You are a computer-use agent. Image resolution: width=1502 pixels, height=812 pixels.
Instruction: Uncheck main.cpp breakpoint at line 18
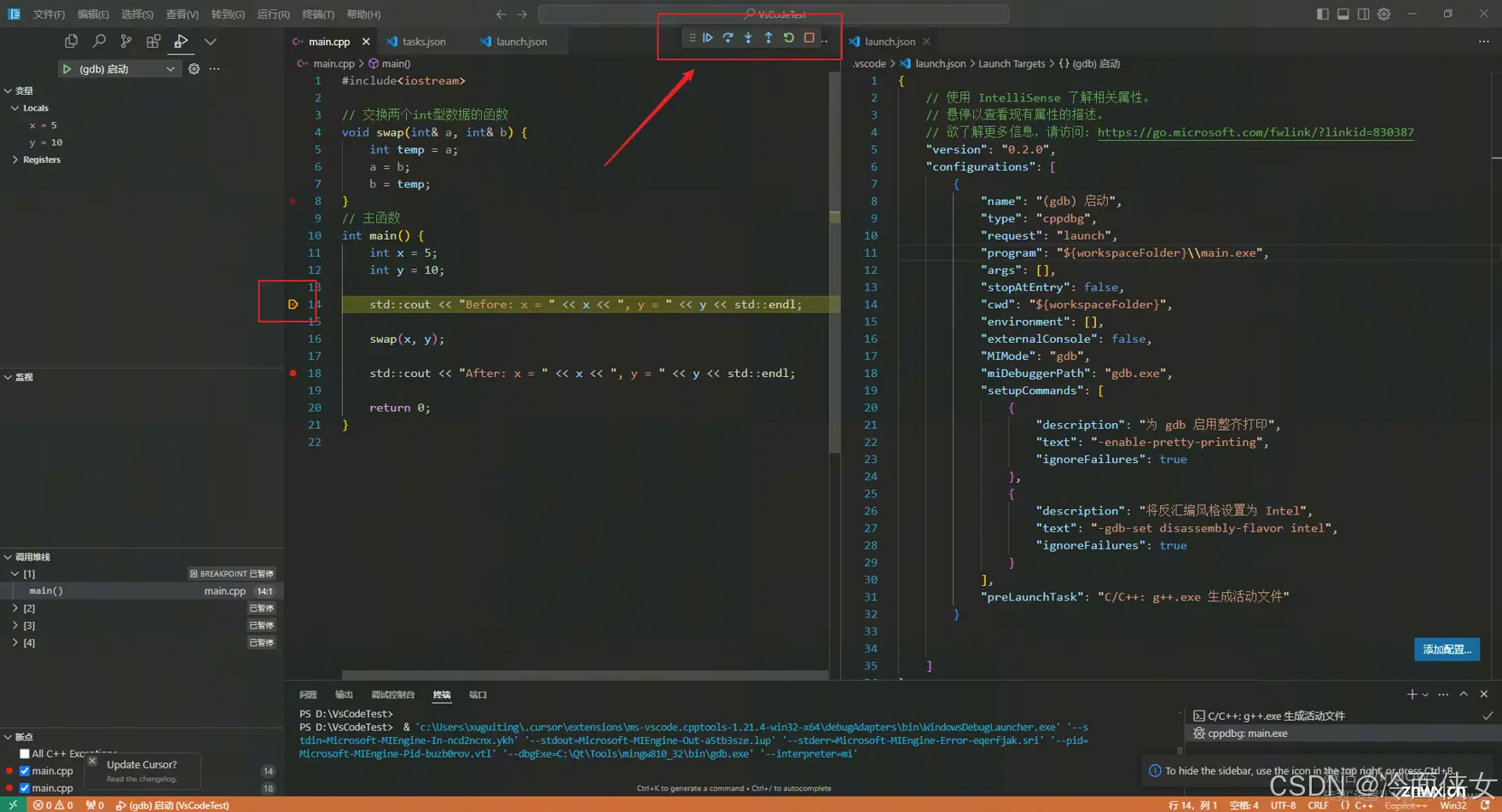coord(25,788)
